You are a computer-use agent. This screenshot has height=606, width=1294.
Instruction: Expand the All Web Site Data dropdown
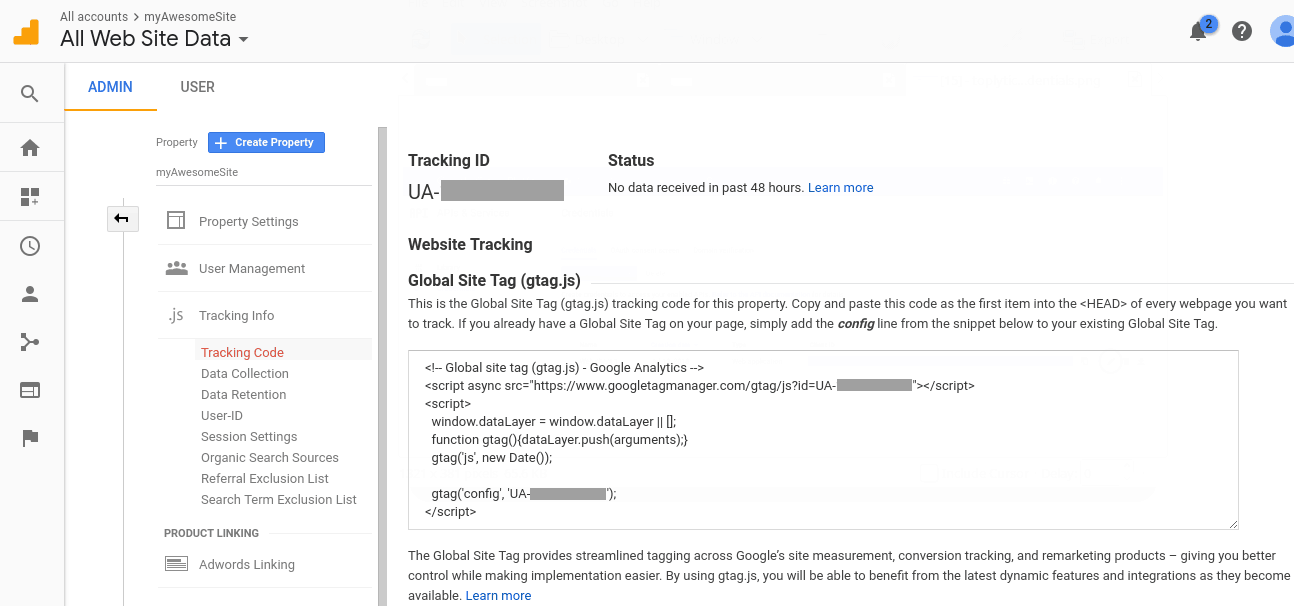244,40
